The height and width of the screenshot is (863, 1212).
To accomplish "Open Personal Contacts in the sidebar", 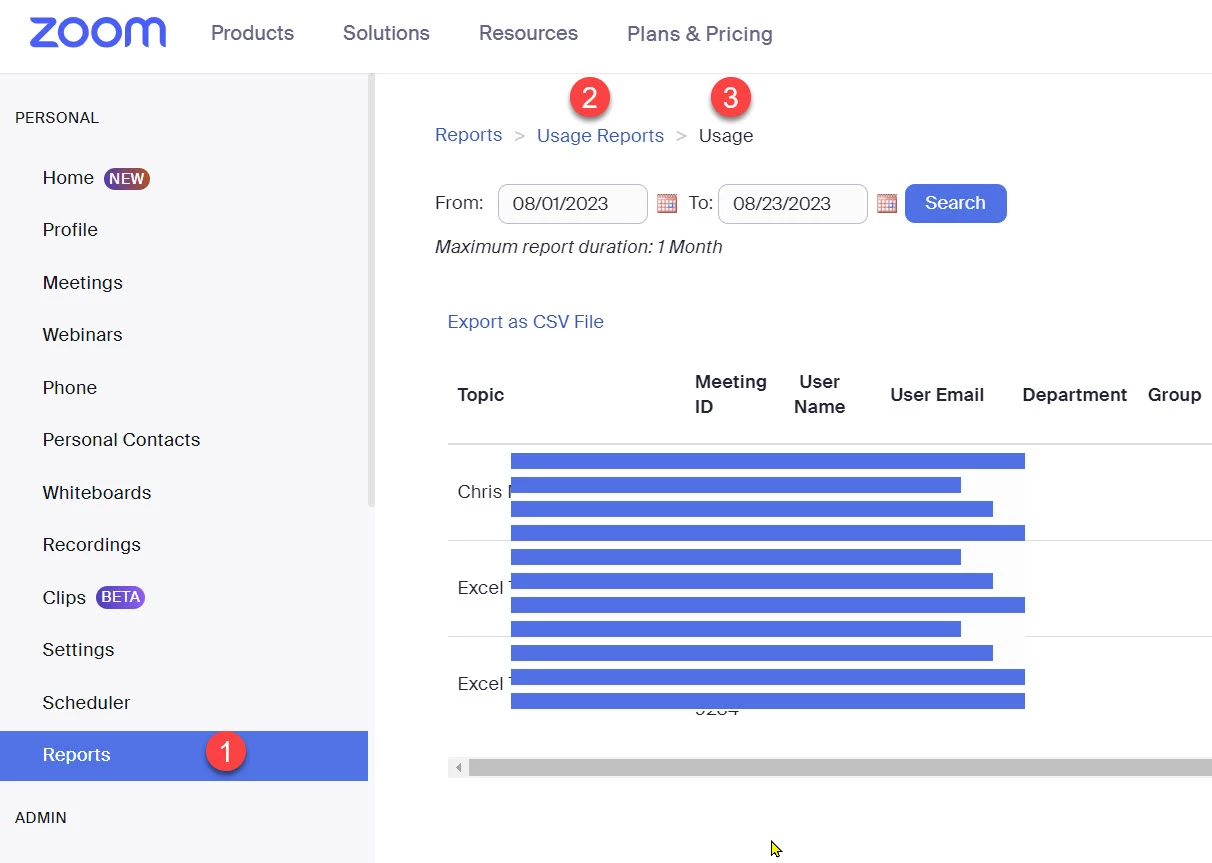I will [x=121, y=440].
